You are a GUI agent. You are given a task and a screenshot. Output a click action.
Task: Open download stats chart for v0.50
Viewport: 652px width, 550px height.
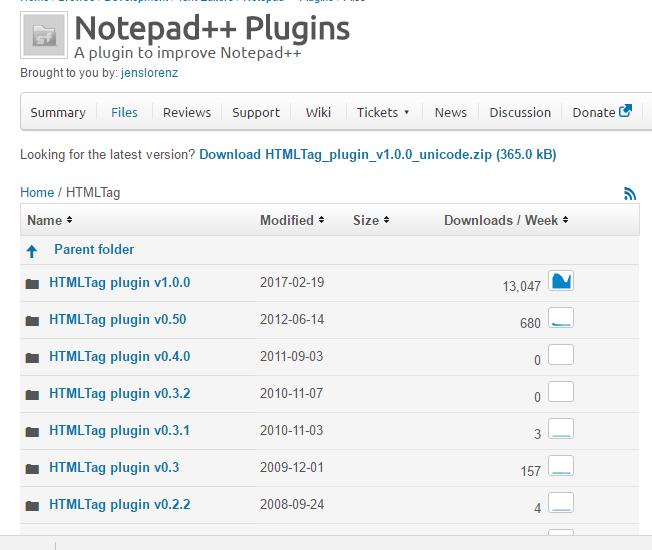pos(561,318)
